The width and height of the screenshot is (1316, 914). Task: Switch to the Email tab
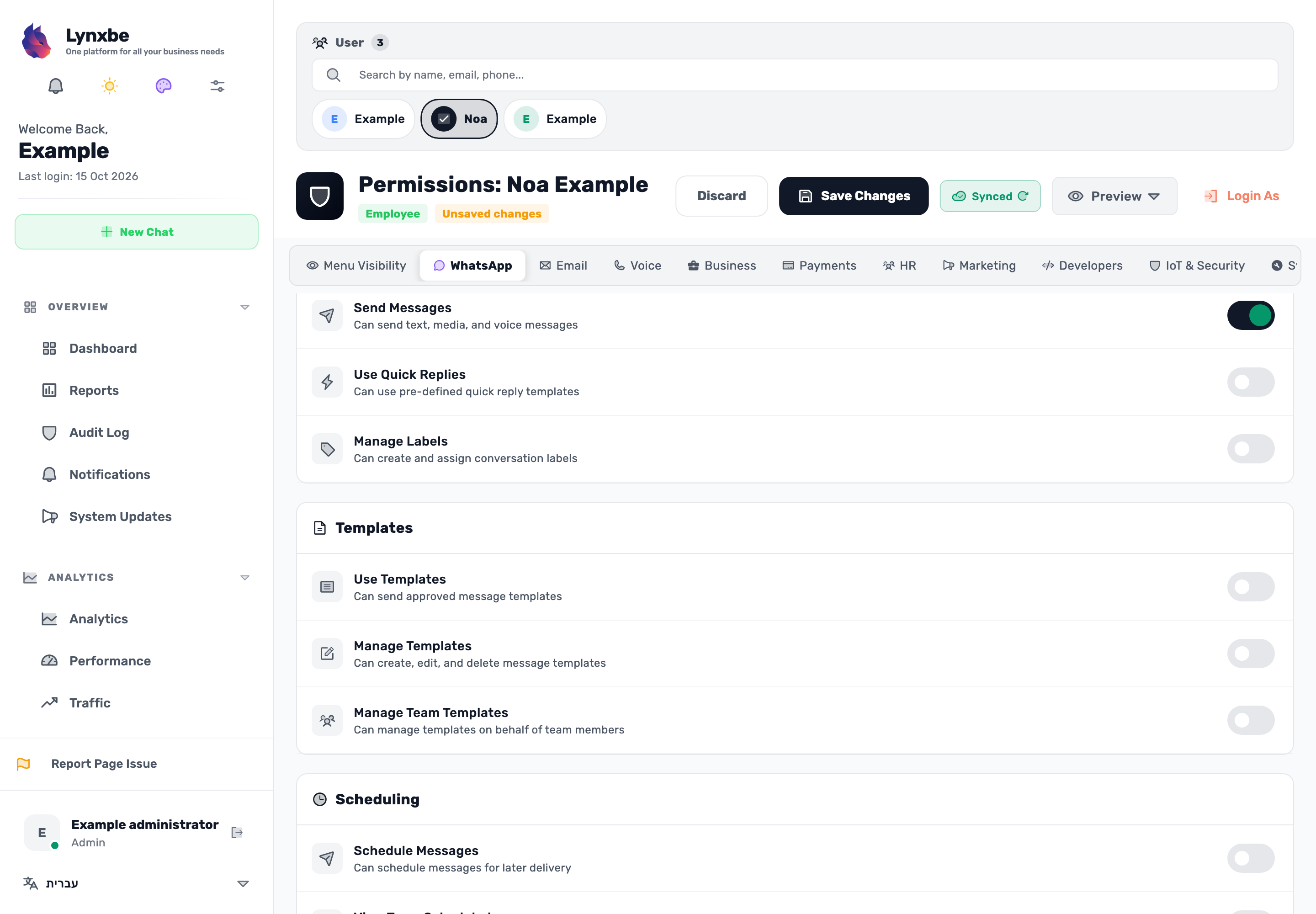tap(563, 266)
